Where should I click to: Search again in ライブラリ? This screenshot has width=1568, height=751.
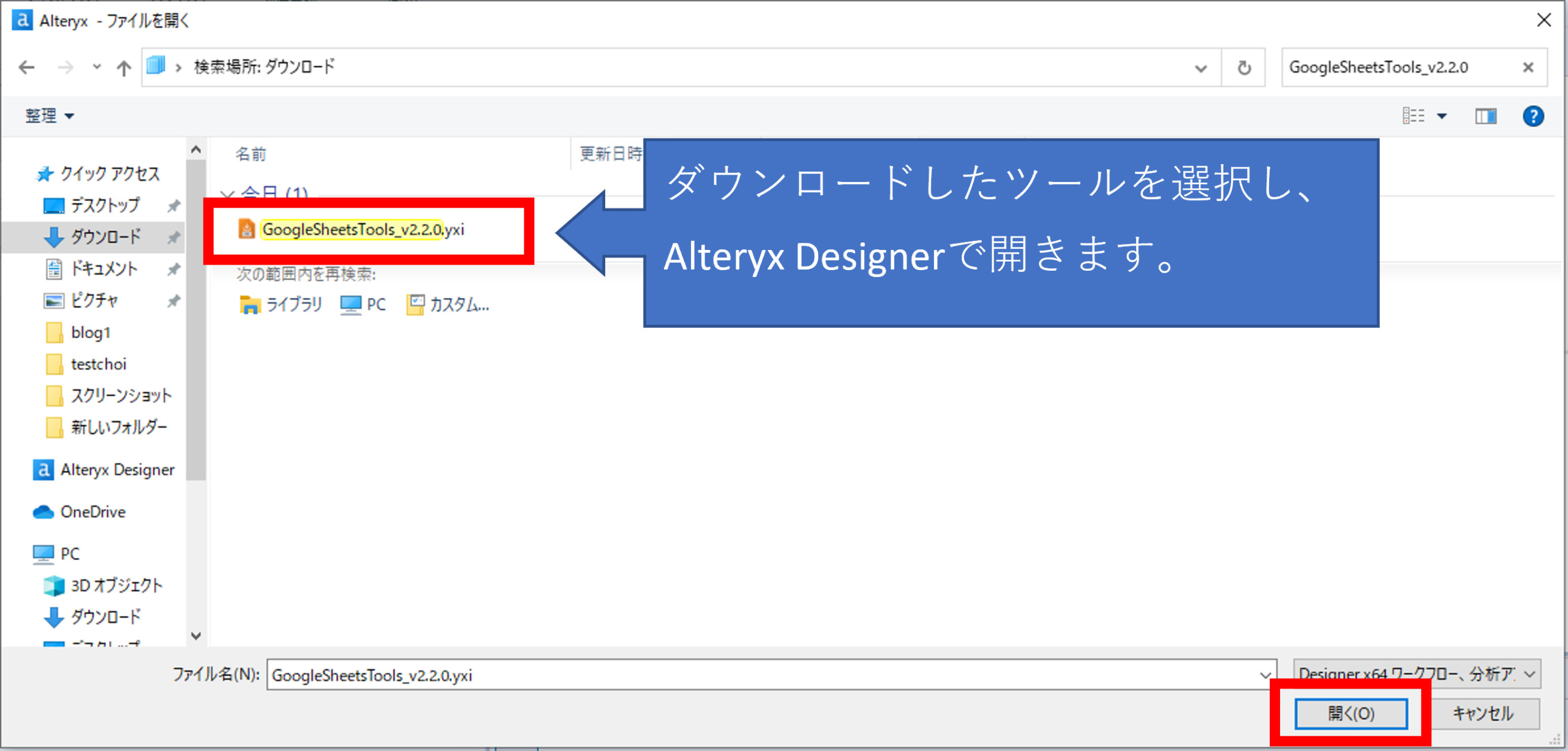click(x=281, y=304)
